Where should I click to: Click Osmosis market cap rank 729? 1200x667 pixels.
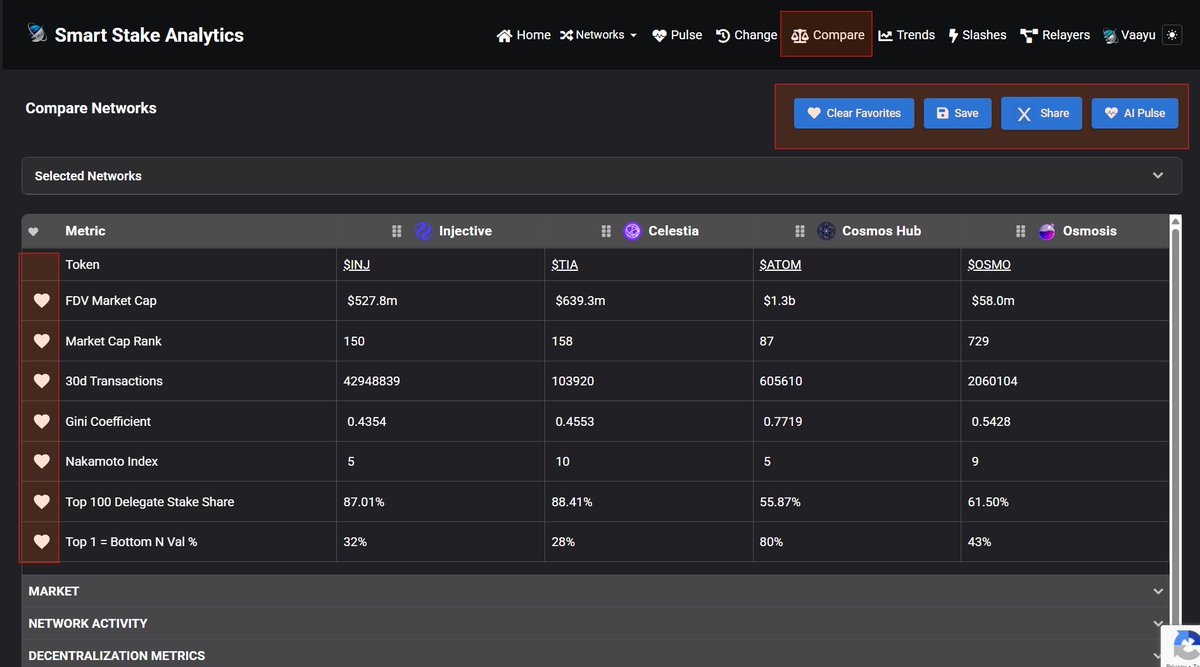(978, 341)
